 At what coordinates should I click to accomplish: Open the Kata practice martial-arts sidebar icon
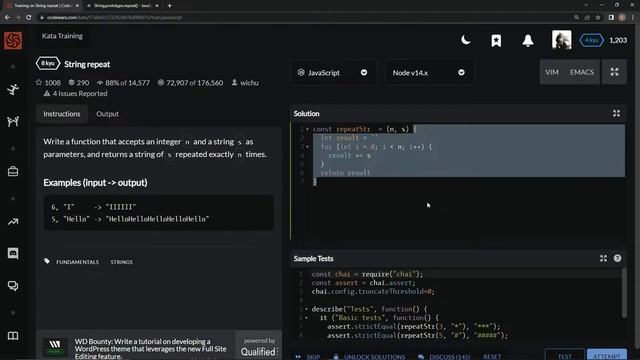coord(13,89)
